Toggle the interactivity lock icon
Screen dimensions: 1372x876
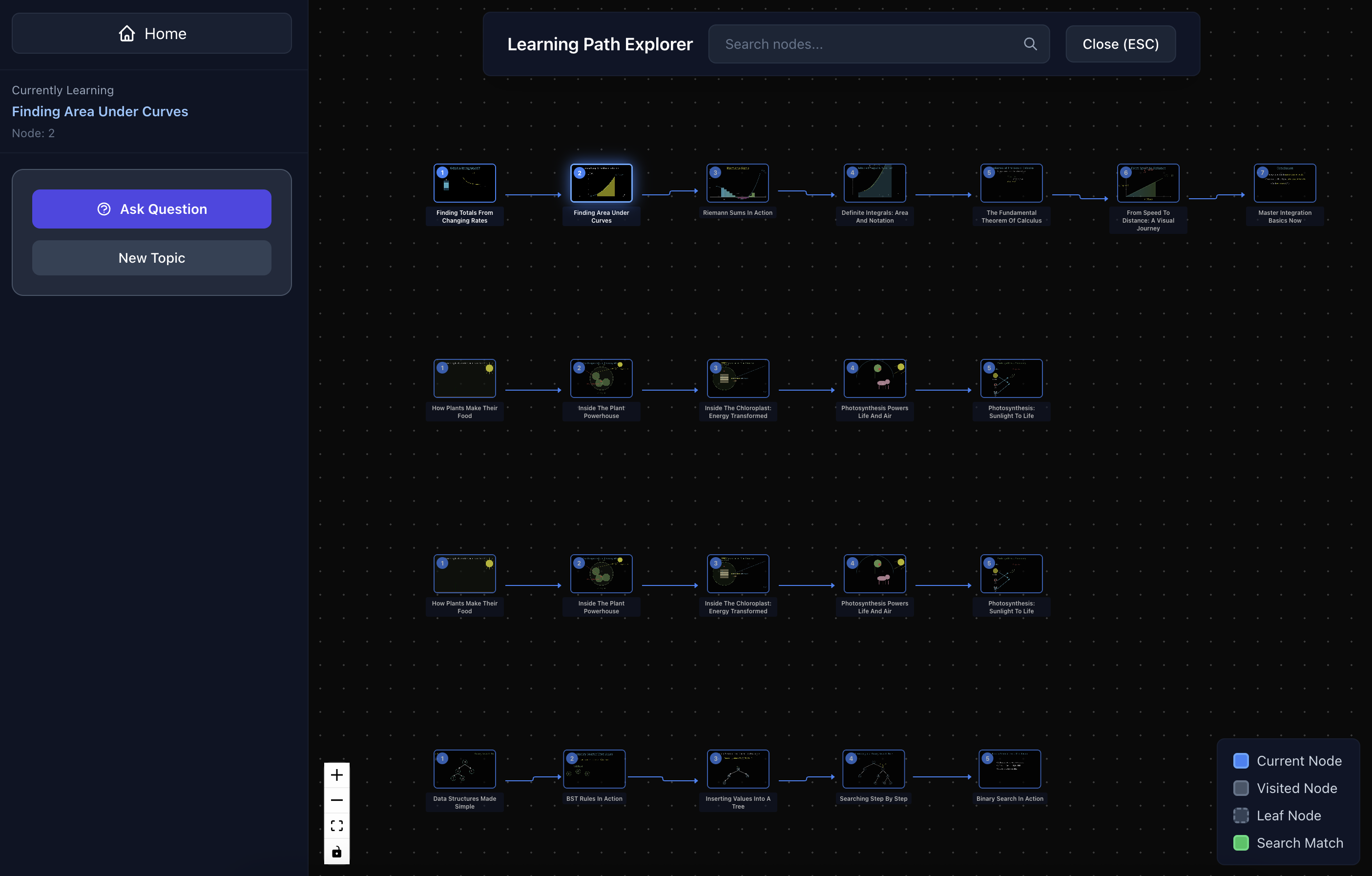337,852
